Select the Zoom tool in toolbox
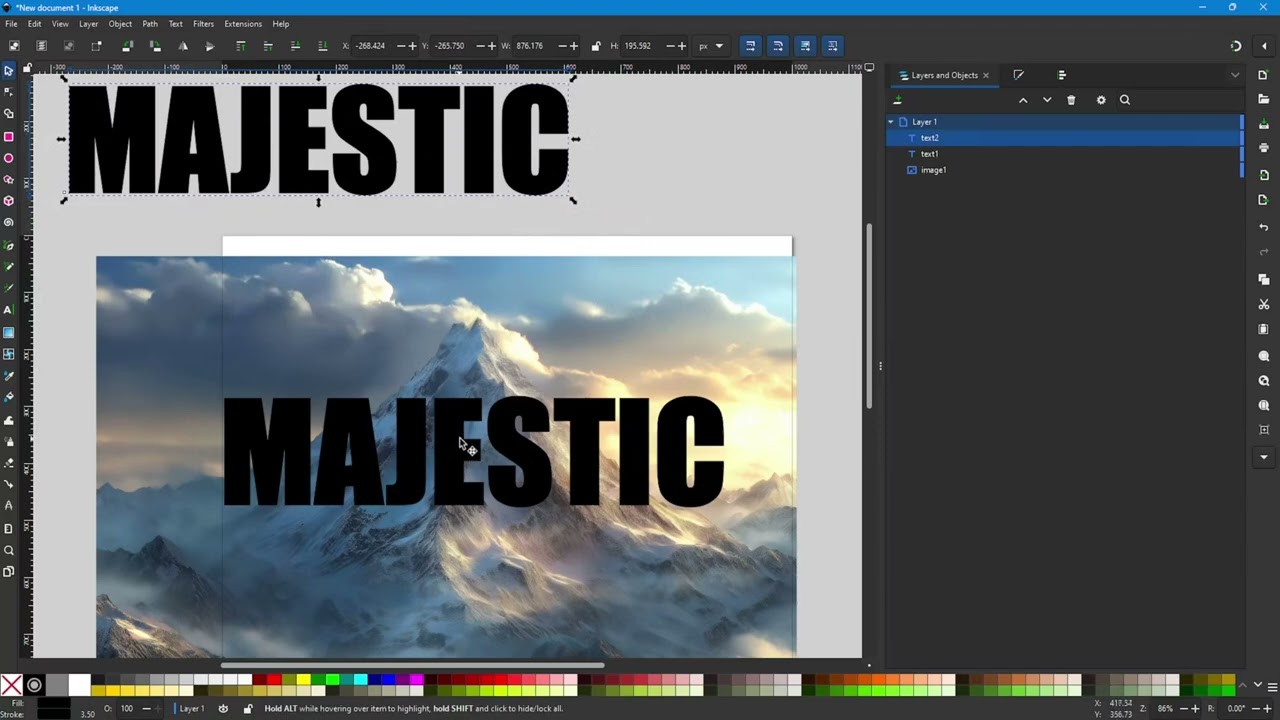The height and width of the screenshot is (720, 1280). pyautogui.click(x=9, y=550)
